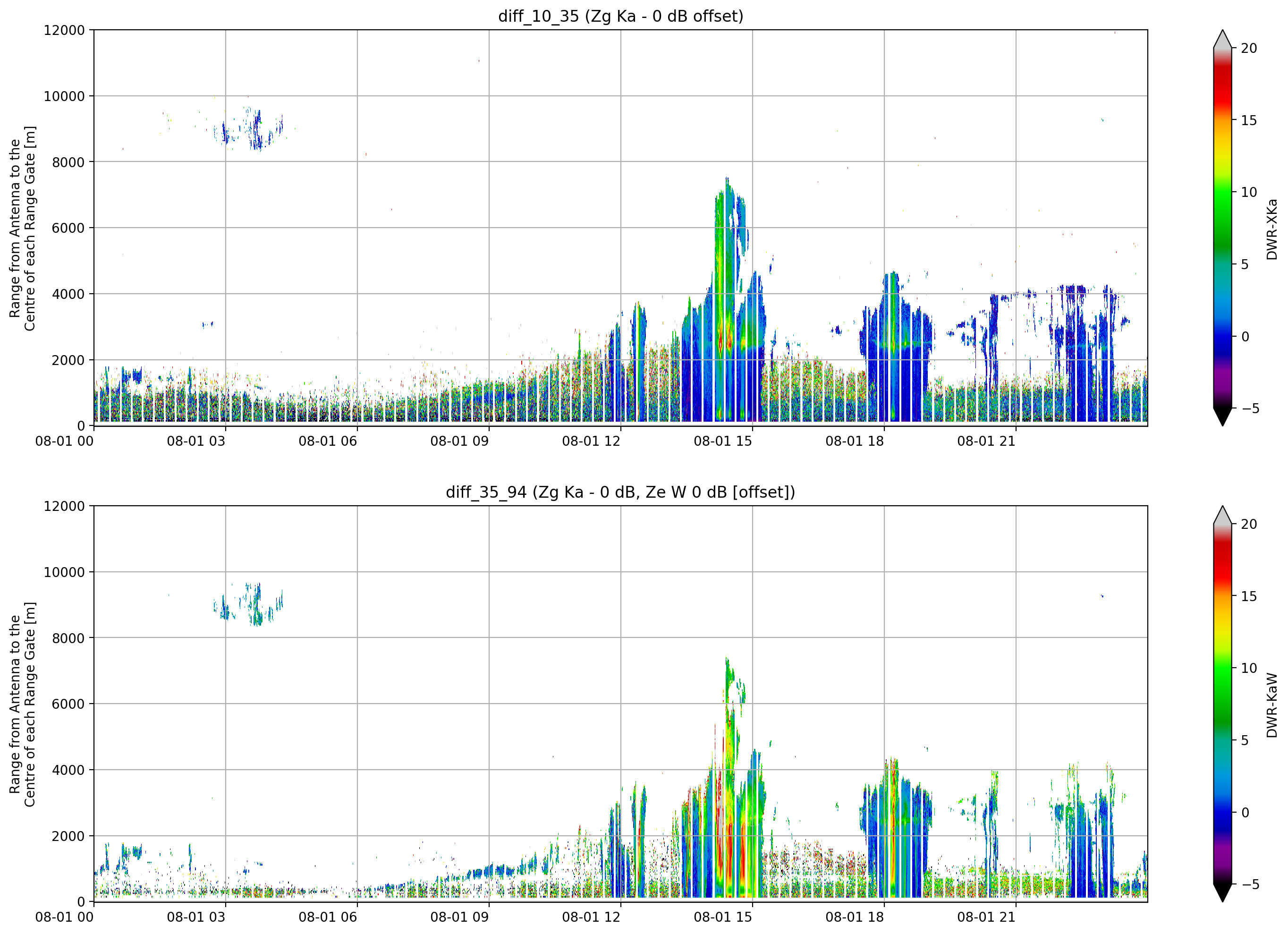Viewport: 1288px width, 934px height.
Task: Click the "2000" tick on the diff_35_94 plot
Action: (68, 836)
